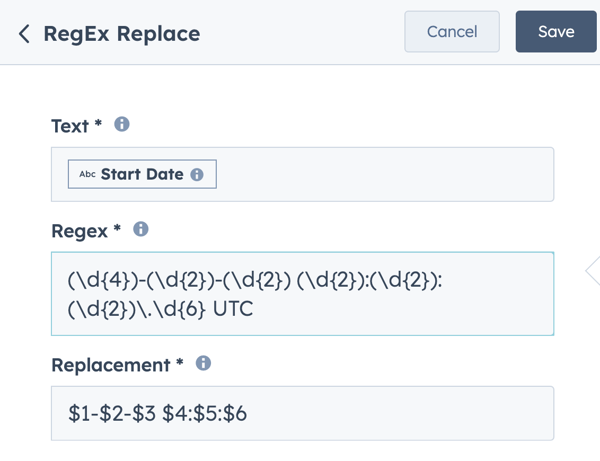The image size is (600, 461).
Task: Select the Start Date token
Action: click(x=142, y=174)
